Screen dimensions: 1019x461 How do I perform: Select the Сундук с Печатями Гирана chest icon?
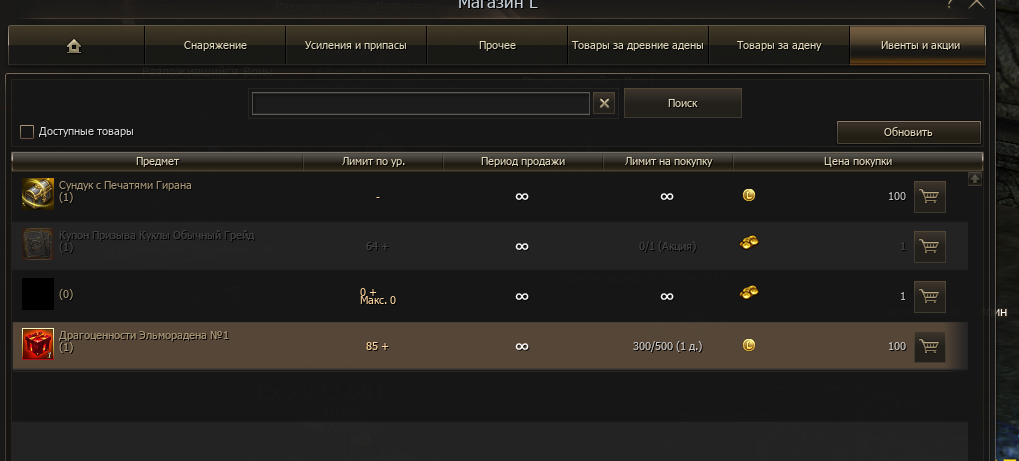[x=38, y=194]
